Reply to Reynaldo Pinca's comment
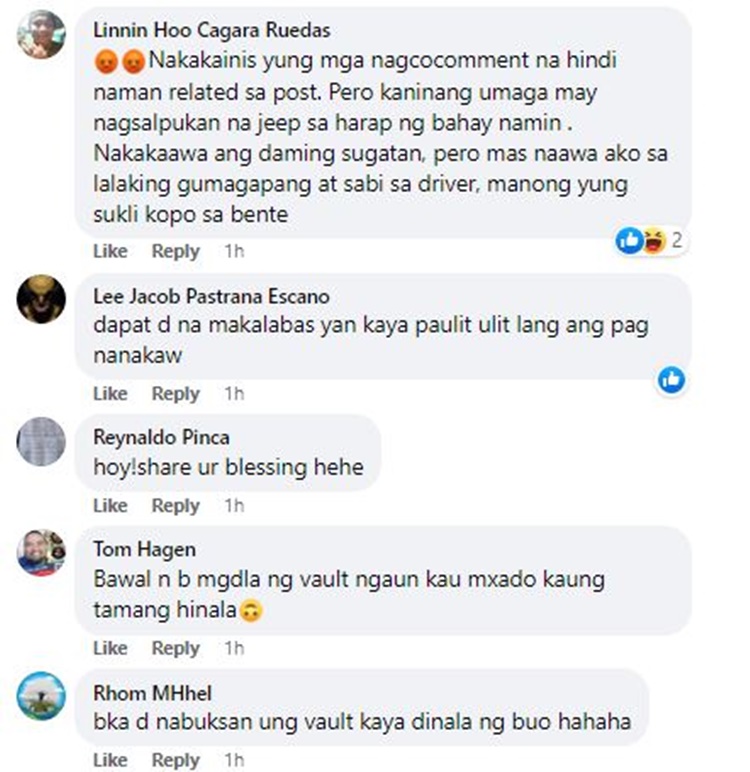 (176, 505)
